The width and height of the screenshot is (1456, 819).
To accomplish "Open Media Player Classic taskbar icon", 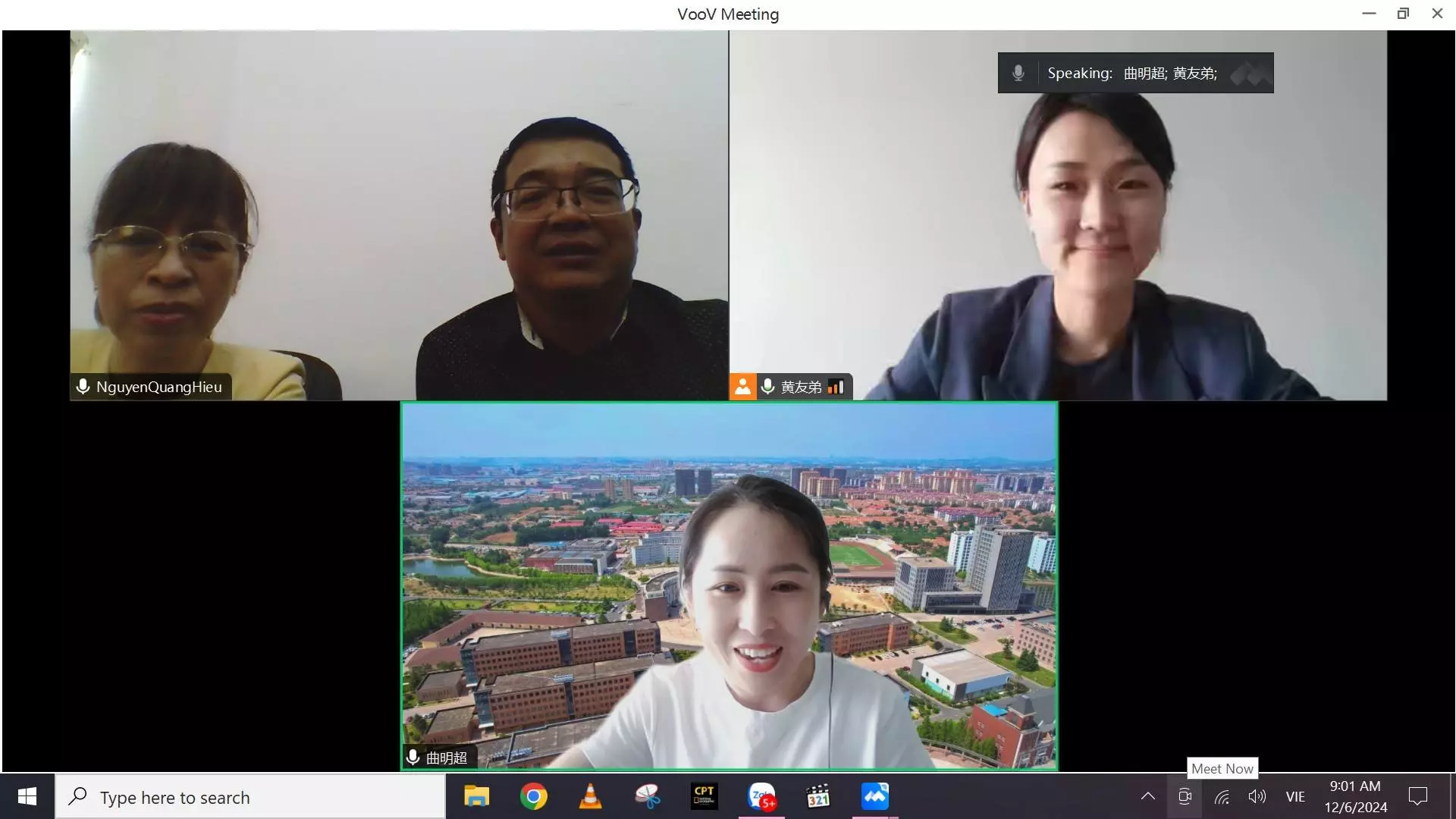I will [x=817, y=796].
